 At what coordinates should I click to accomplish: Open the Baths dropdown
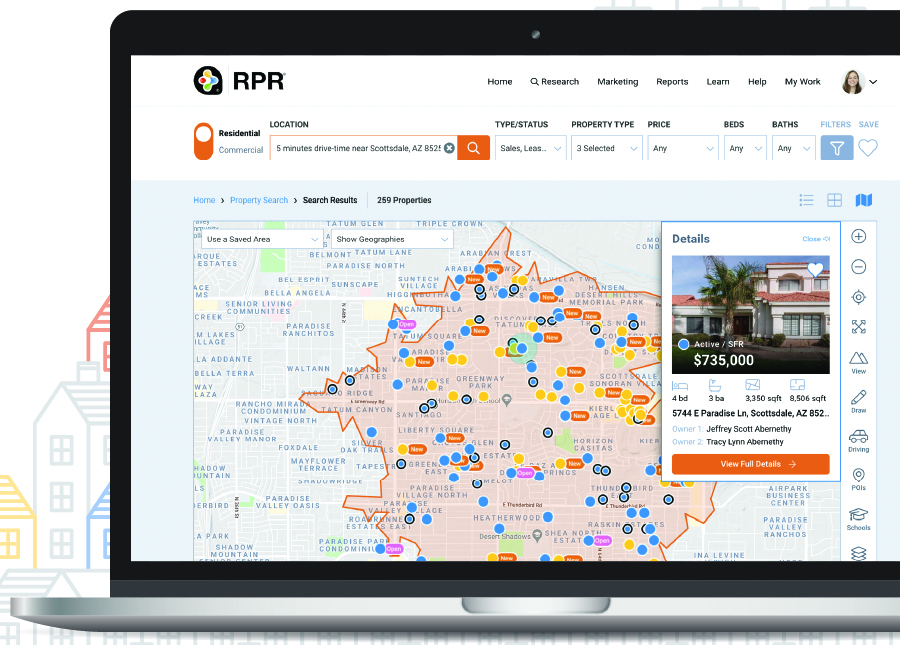(793, 148)
